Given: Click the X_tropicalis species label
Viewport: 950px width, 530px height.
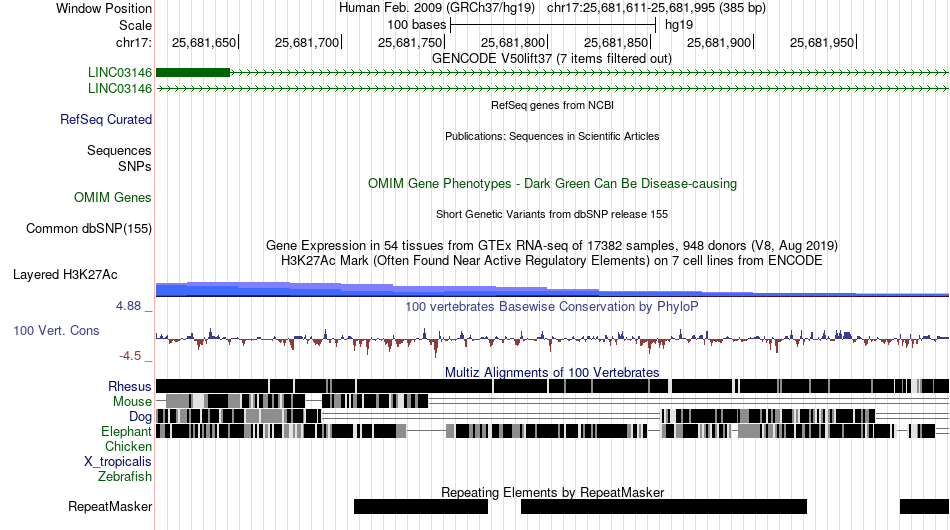Looking at the screenshot, I should click(x=118, y=462).
